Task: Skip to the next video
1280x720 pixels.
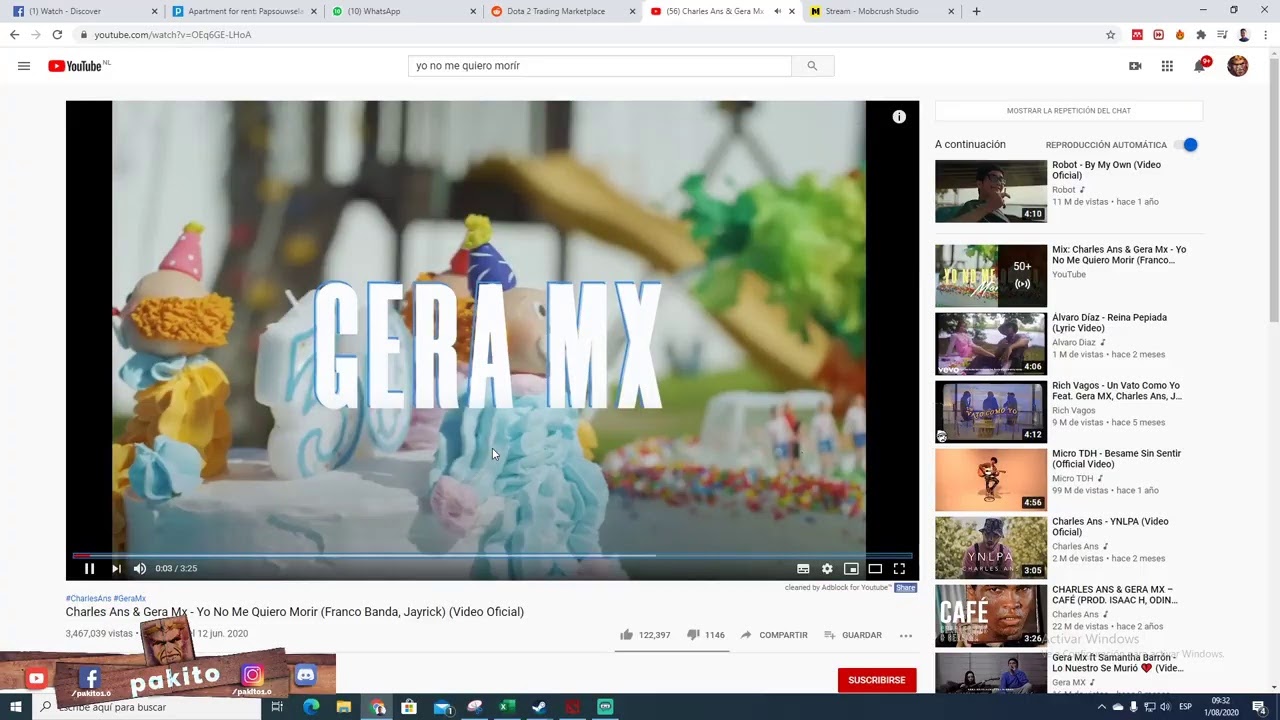Action: (116, 568)
